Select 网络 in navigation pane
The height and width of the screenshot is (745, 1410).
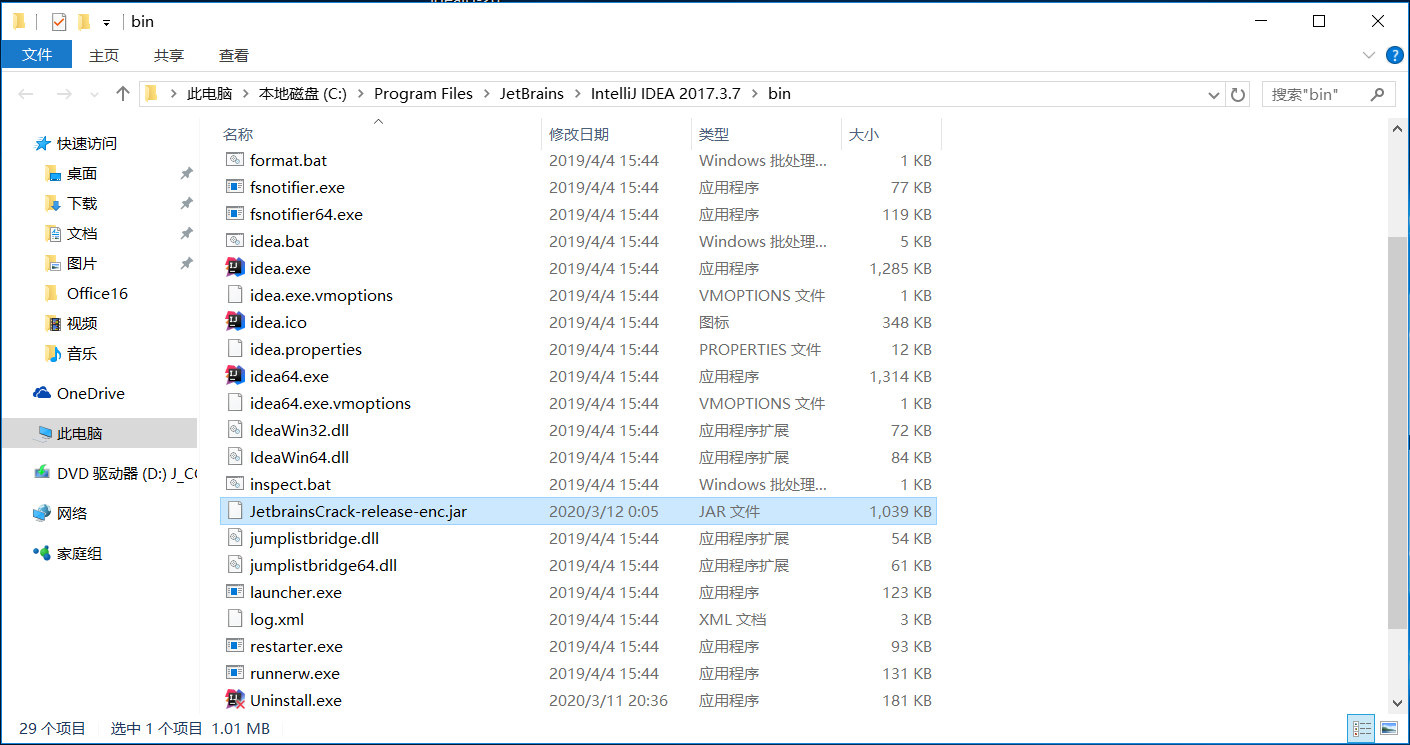[x=72, y=513]
